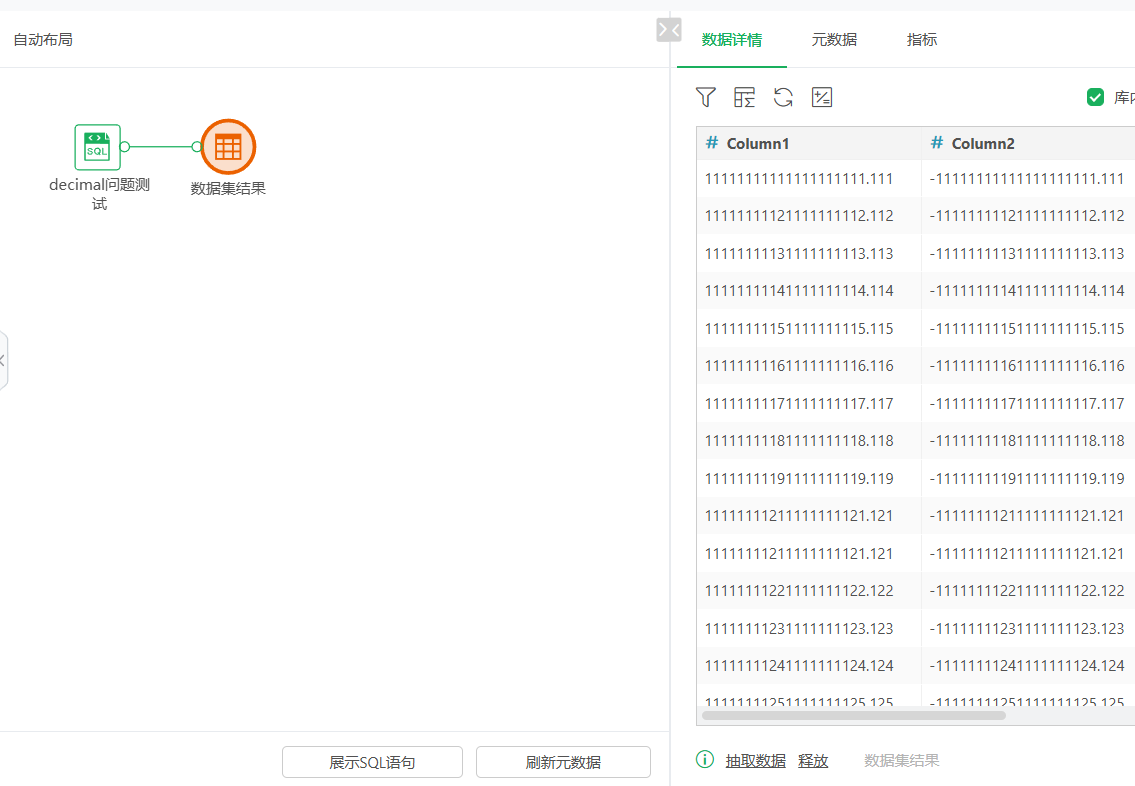Open the grouping and summary sigma icon
The width and height of the screenshot is (1135, 786).
(x=744, y=97)
